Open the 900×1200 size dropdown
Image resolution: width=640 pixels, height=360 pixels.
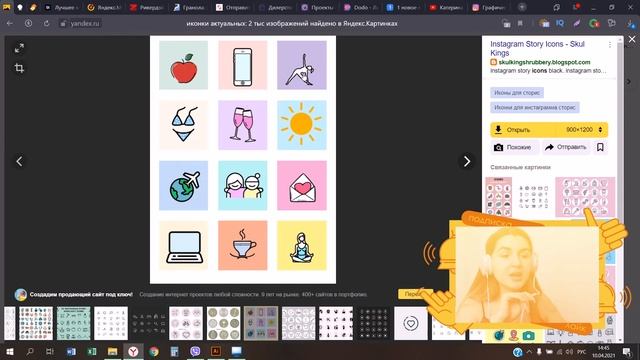[584, 130]
